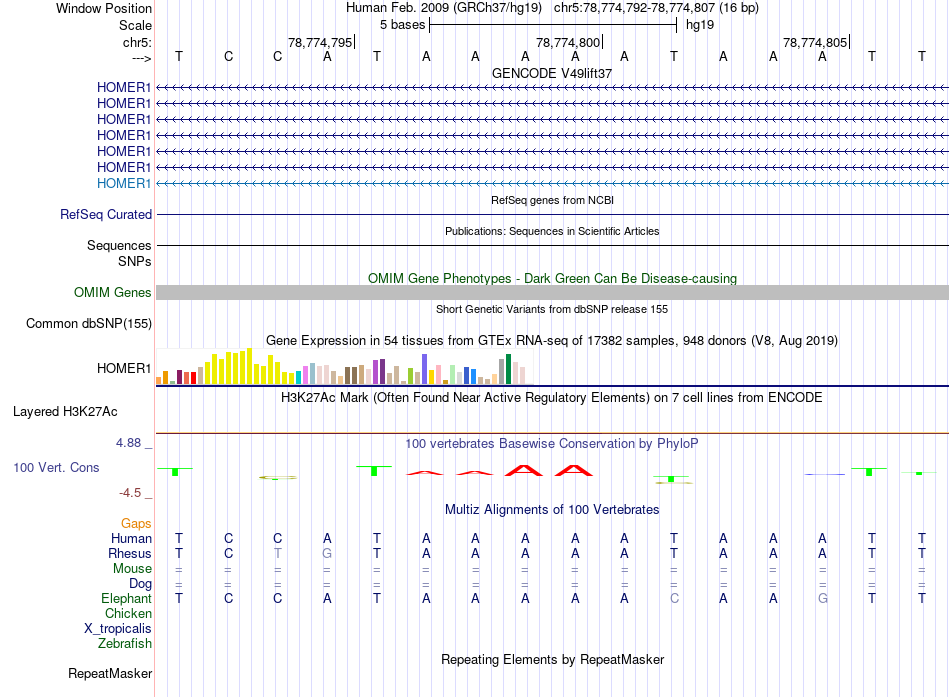Click the light blue HOMER1 transcript label

124,183
